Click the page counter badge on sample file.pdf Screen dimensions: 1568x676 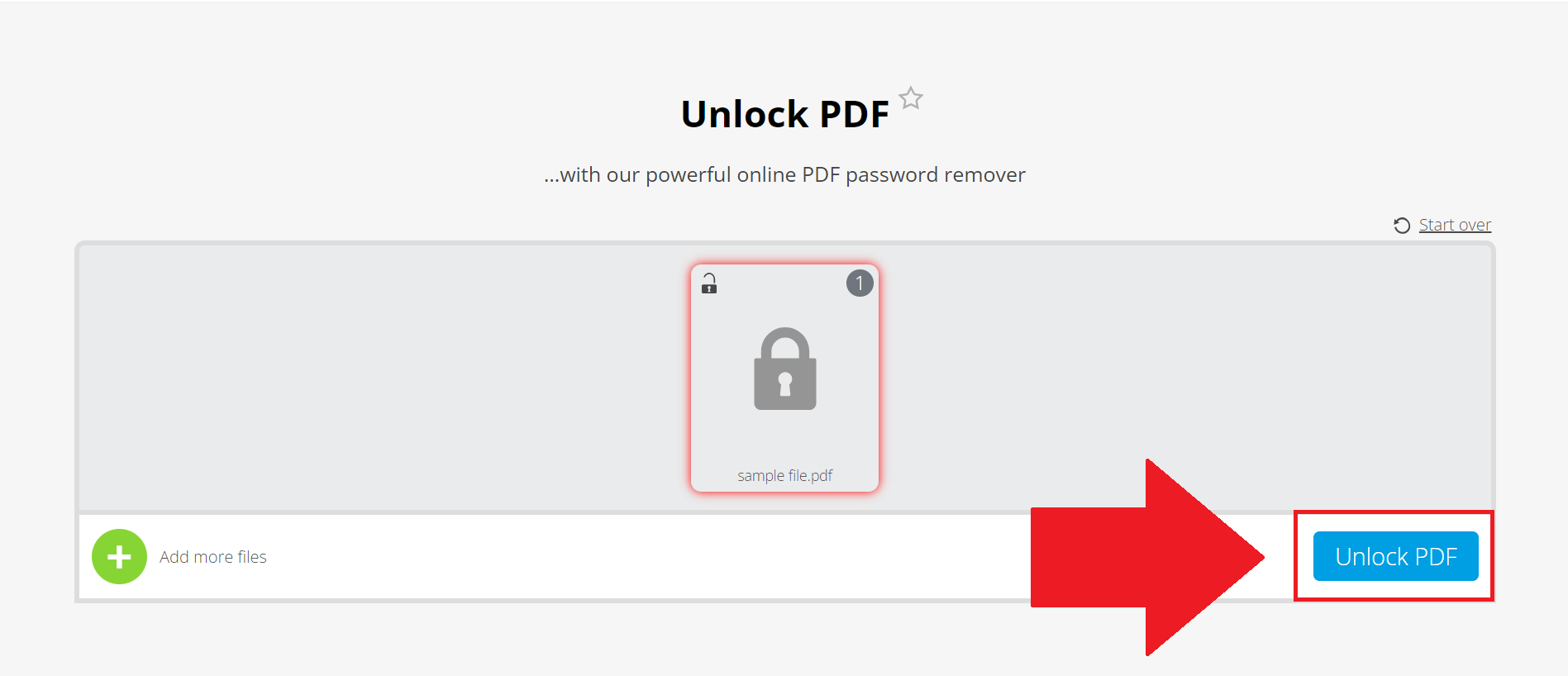pyautogui.click(x=858, y=283)
